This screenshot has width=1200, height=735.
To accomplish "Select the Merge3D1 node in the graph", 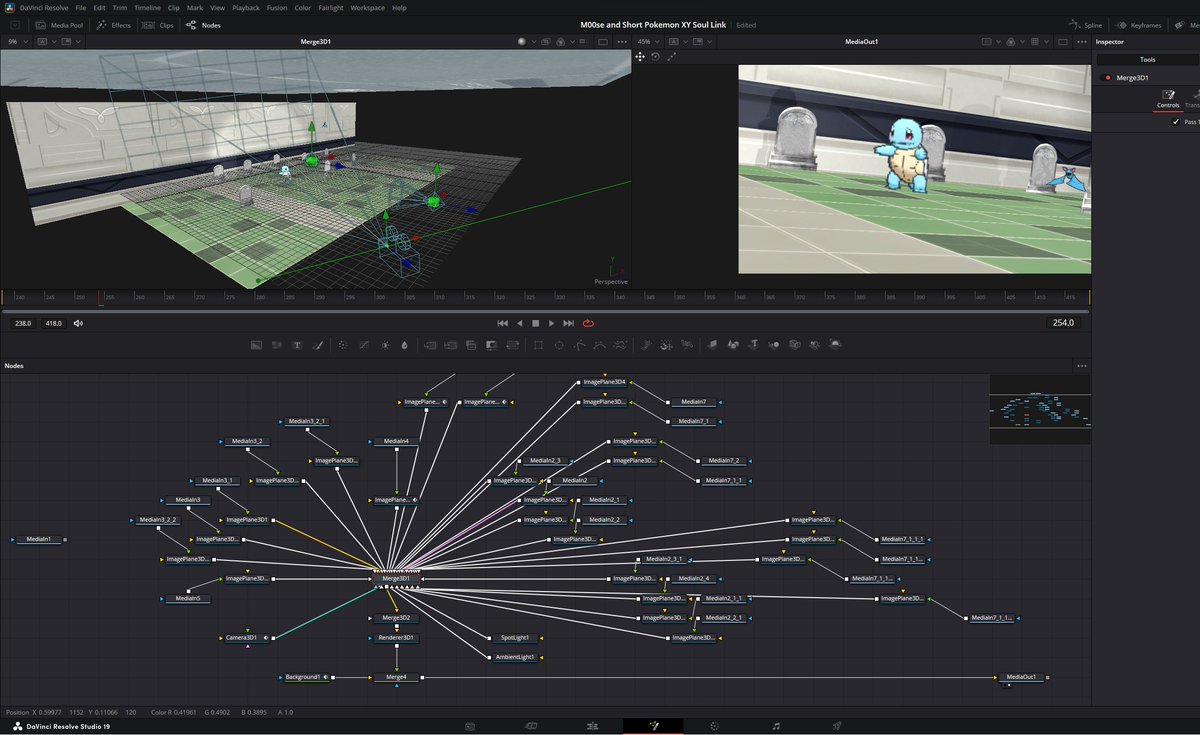I will click(x=396, y=578).
